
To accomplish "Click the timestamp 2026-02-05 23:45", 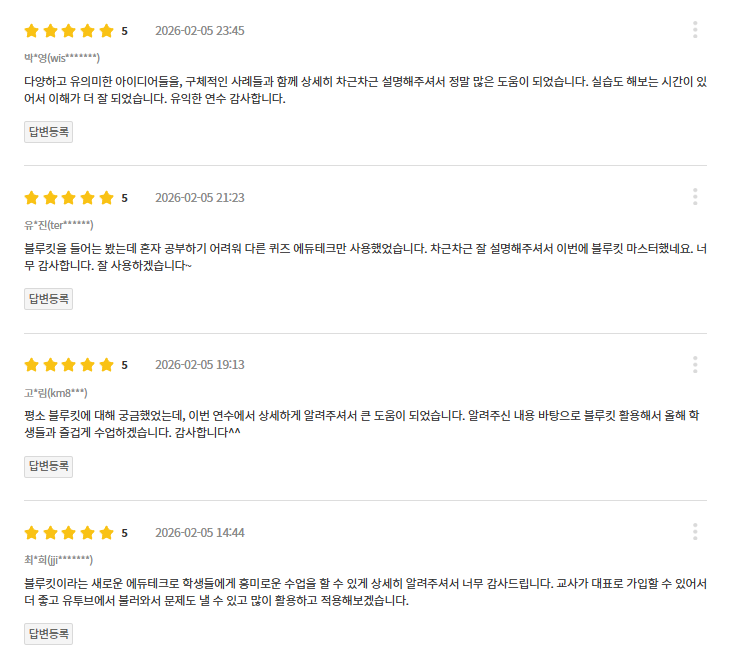I will pyautogui.click(x=200, y=31).
